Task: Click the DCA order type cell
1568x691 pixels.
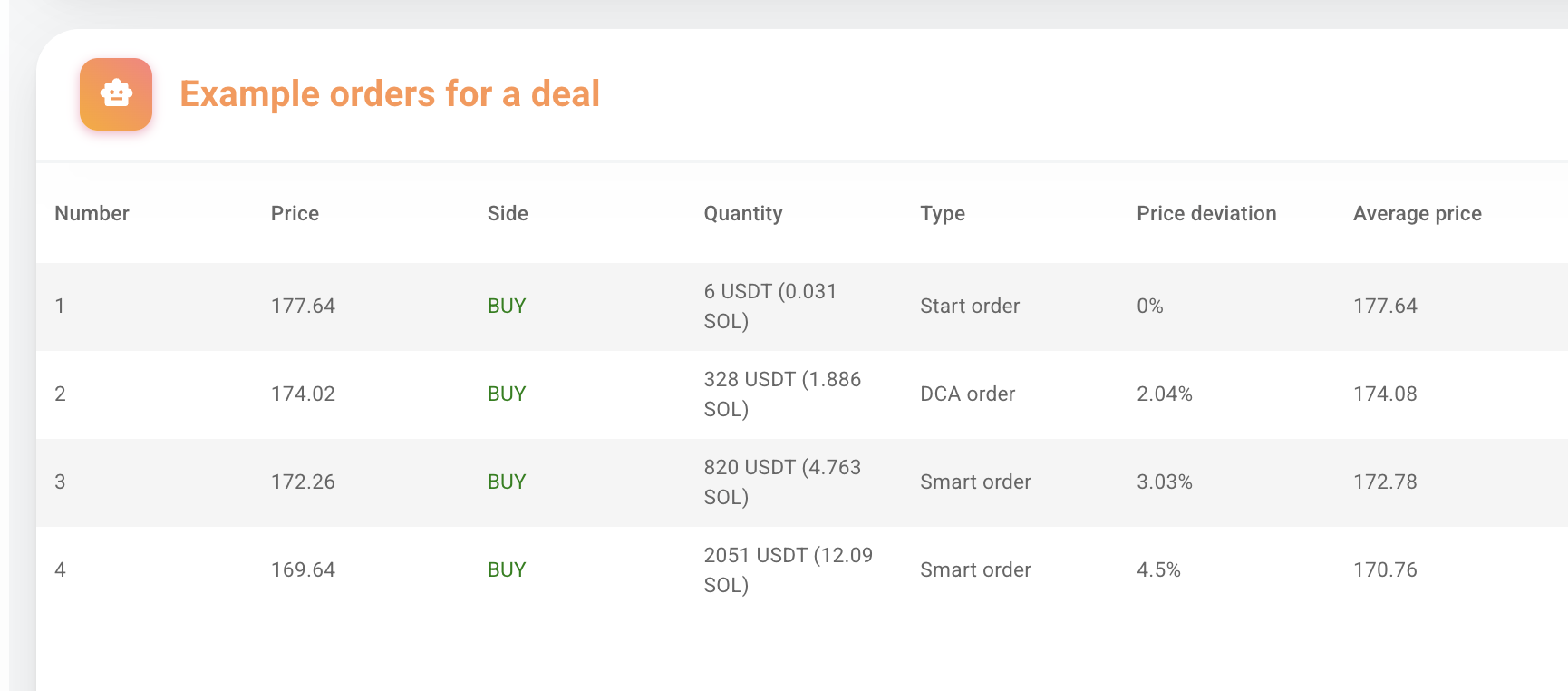Action: [967, 394]
